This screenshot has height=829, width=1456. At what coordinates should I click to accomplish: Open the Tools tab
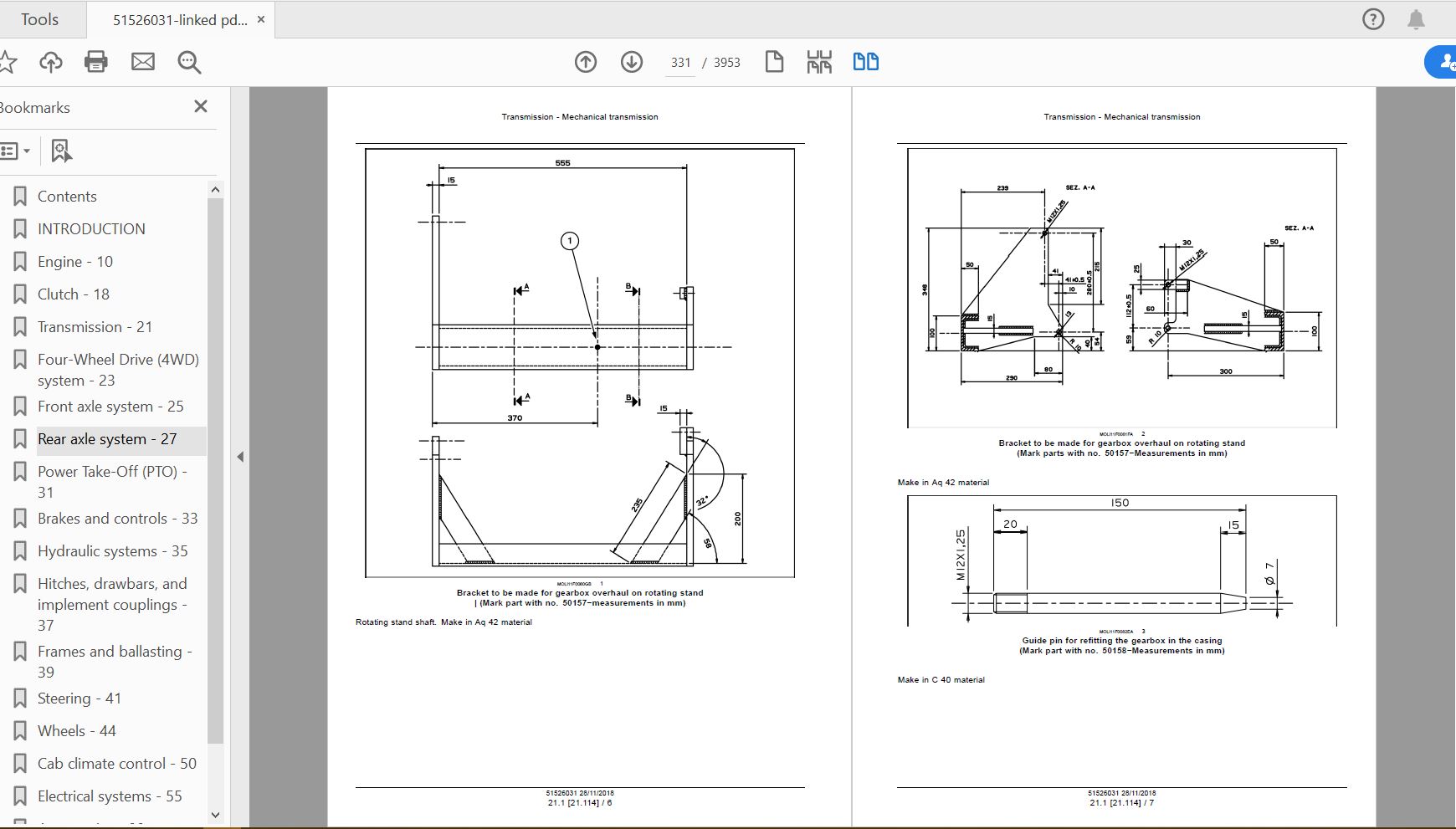click(x=39, y=19)
